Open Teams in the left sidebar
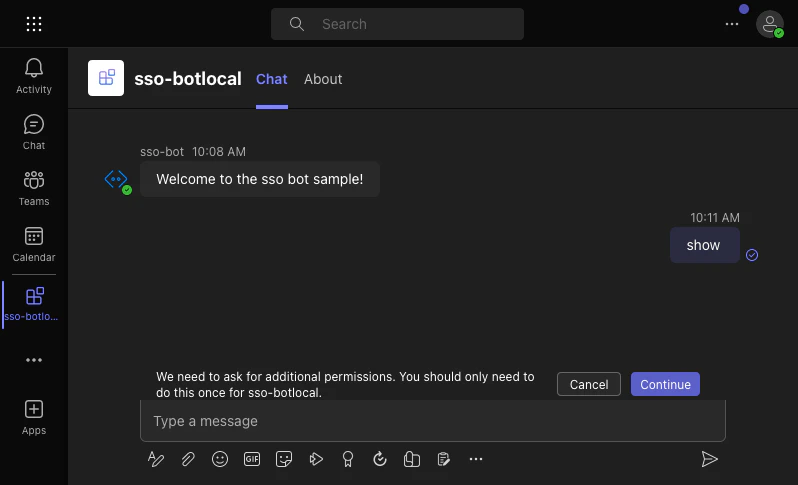Viewport: 798px width, 485px height. coord(34,188)
